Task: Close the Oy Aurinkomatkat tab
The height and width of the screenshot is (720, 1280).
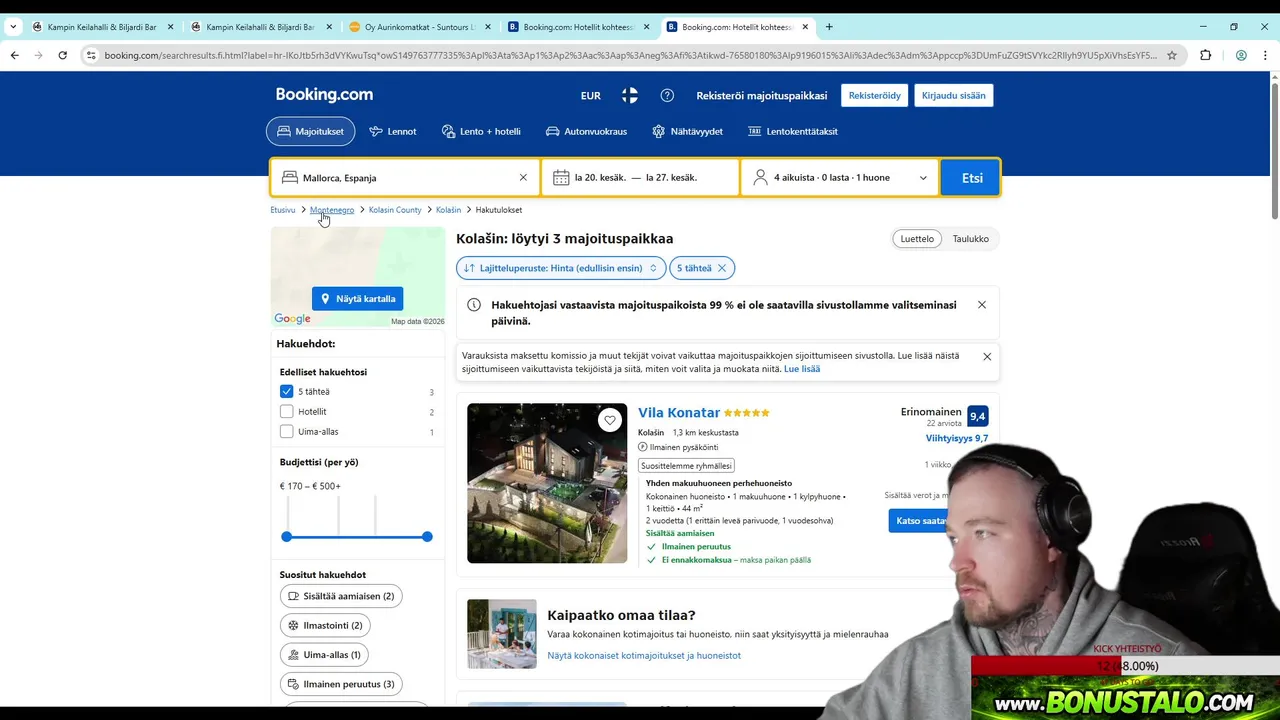Action: pyautogui.click(x=487, y=27)
